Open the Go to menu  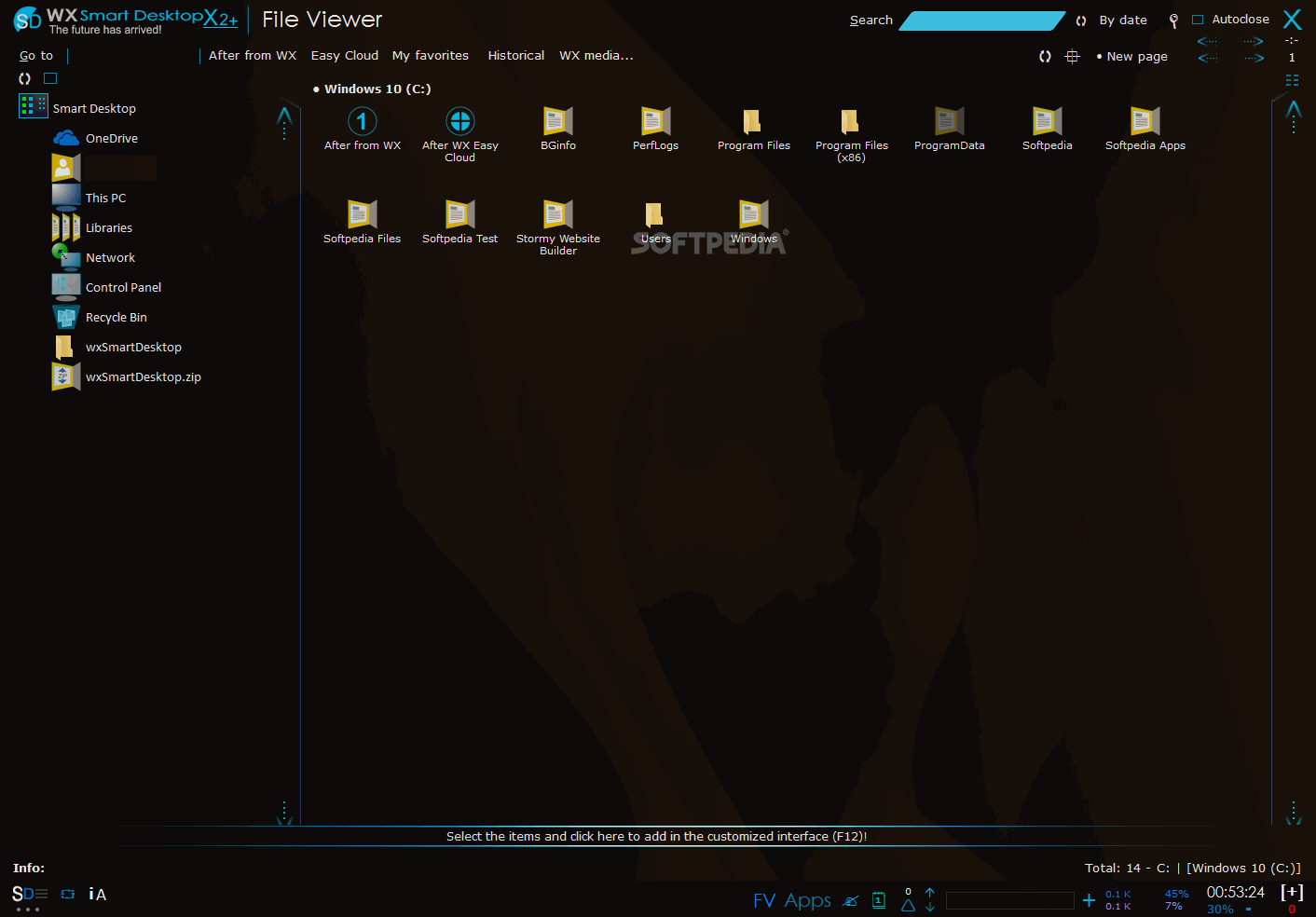(x=36, y=56)
